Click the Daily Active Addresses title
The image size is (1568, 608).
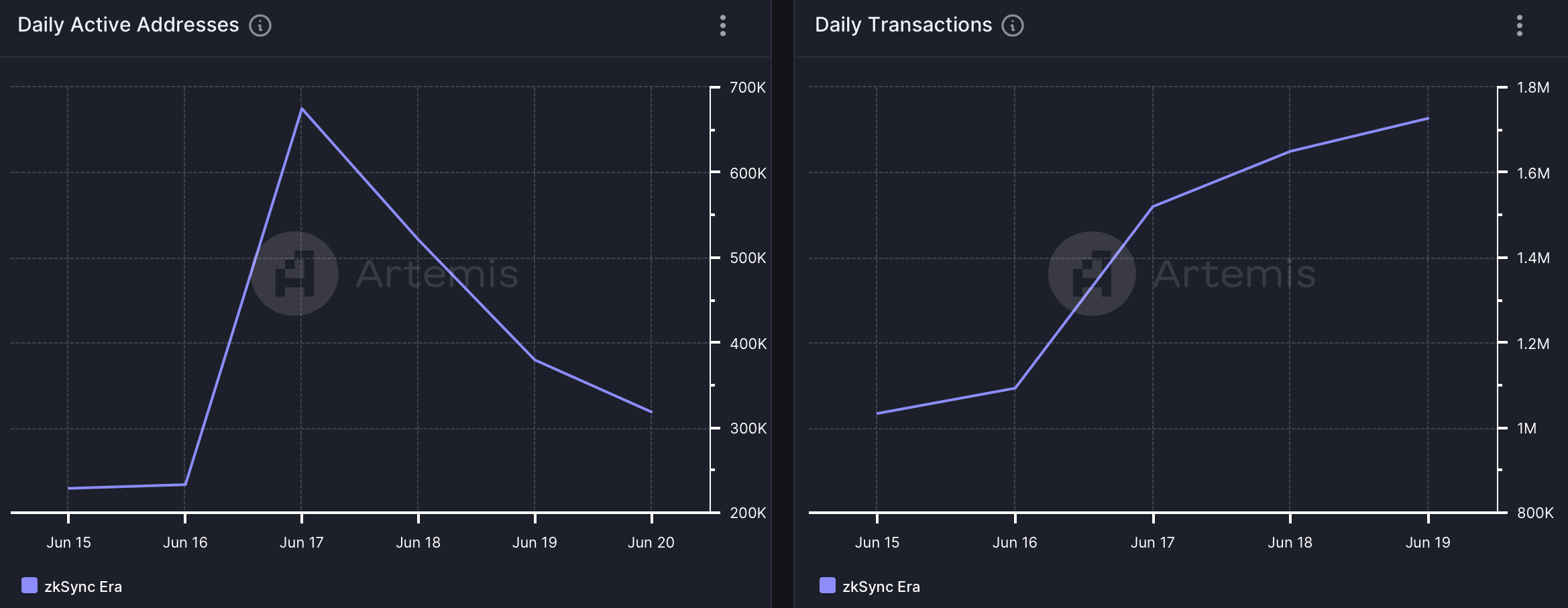[128, 25]
